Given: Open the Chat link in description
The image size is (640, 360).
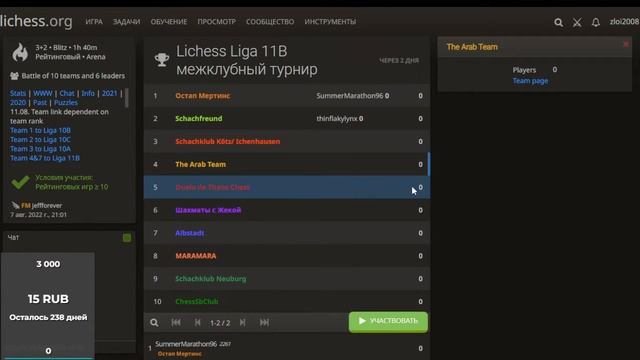Looking at the screenshot, I should [67, 93].
